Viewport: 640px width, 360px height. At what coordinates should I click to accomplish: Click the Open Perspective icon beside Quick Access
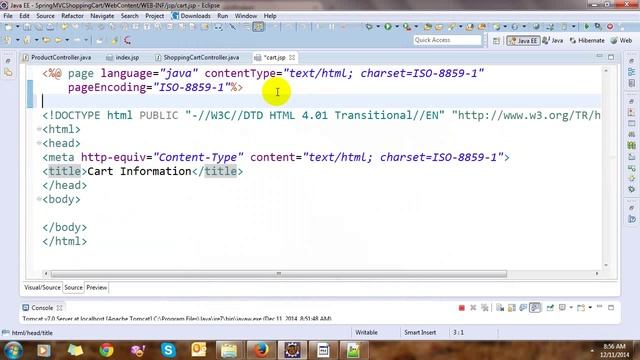[496, 40]
